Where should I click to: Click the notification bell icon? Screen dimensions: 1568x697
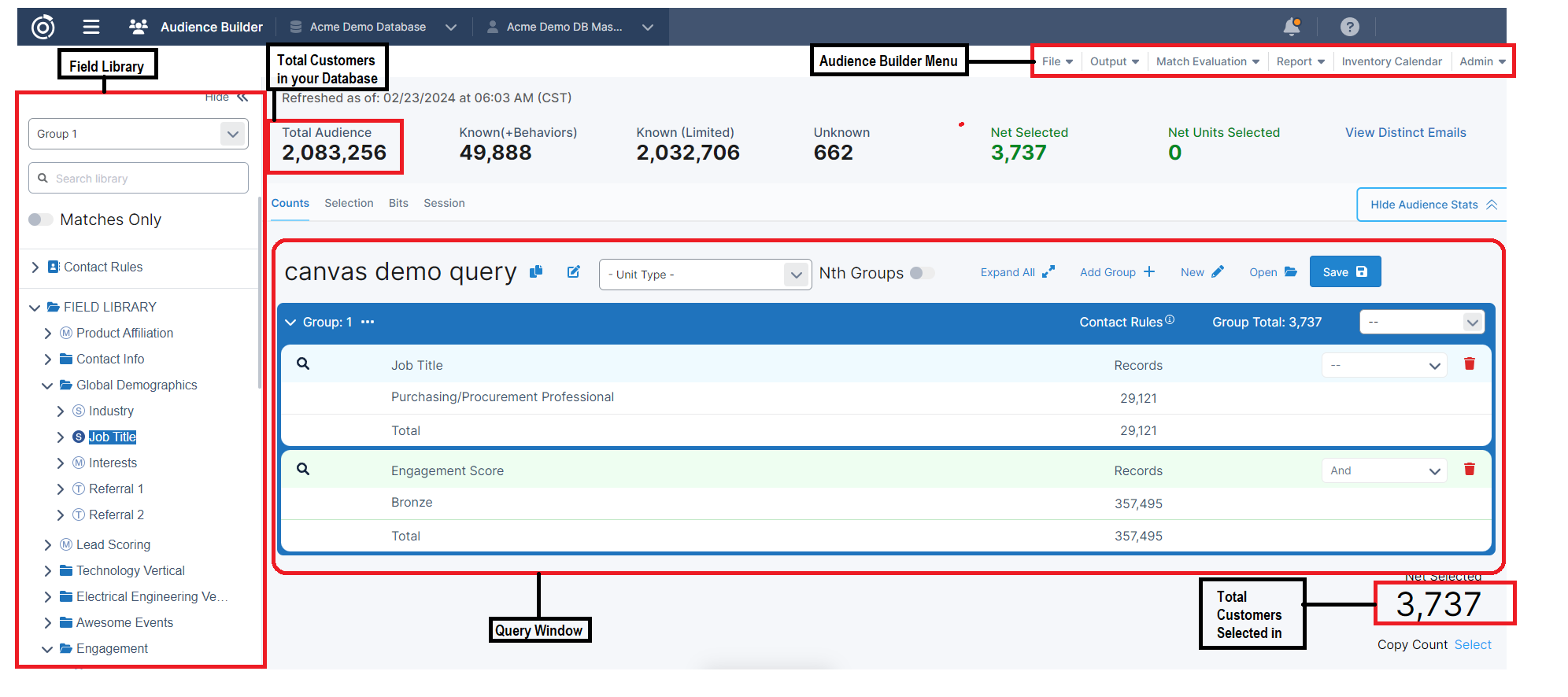(x=1291, y=27)
